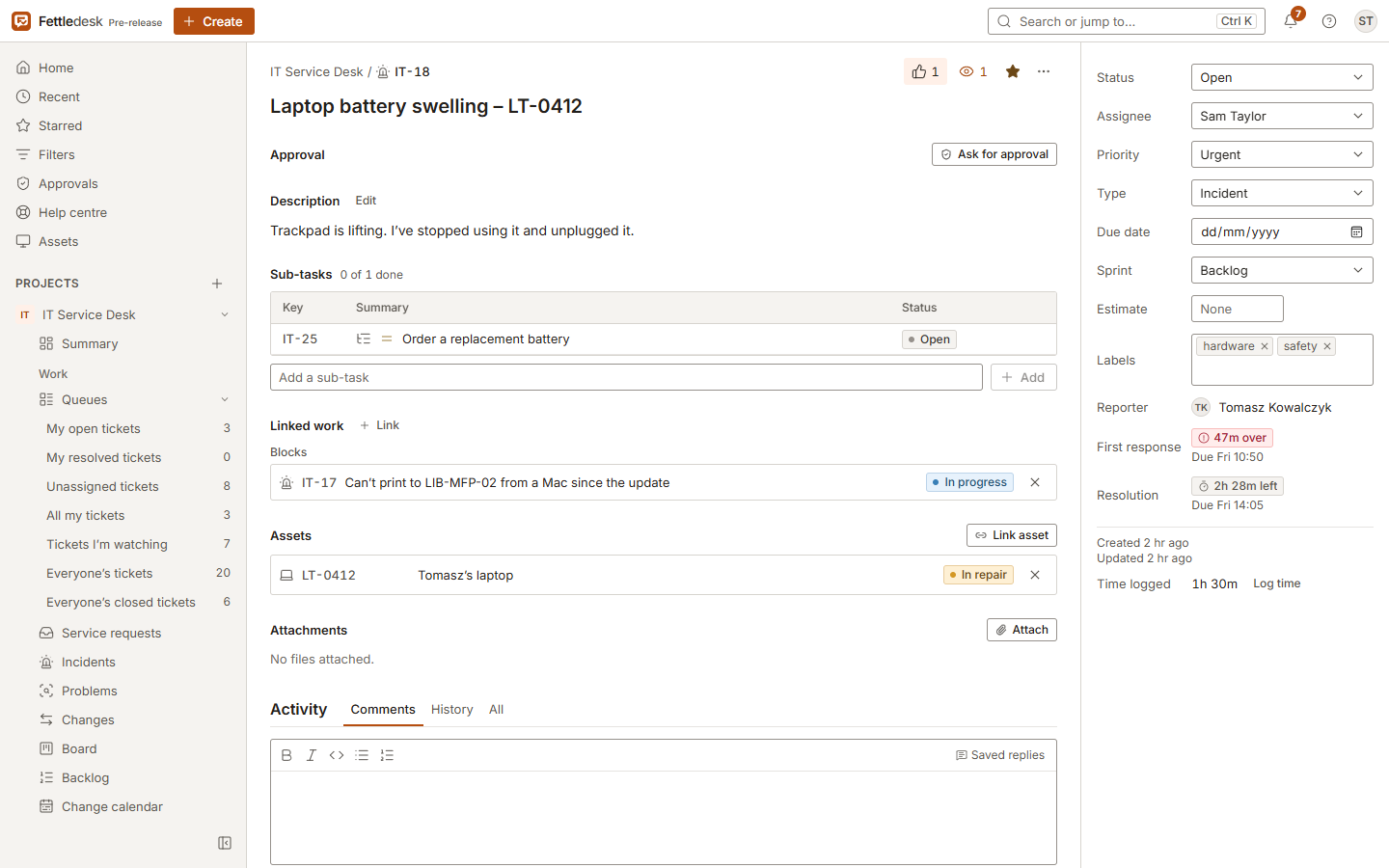Open the Status dropdown

coord(1282,77)
